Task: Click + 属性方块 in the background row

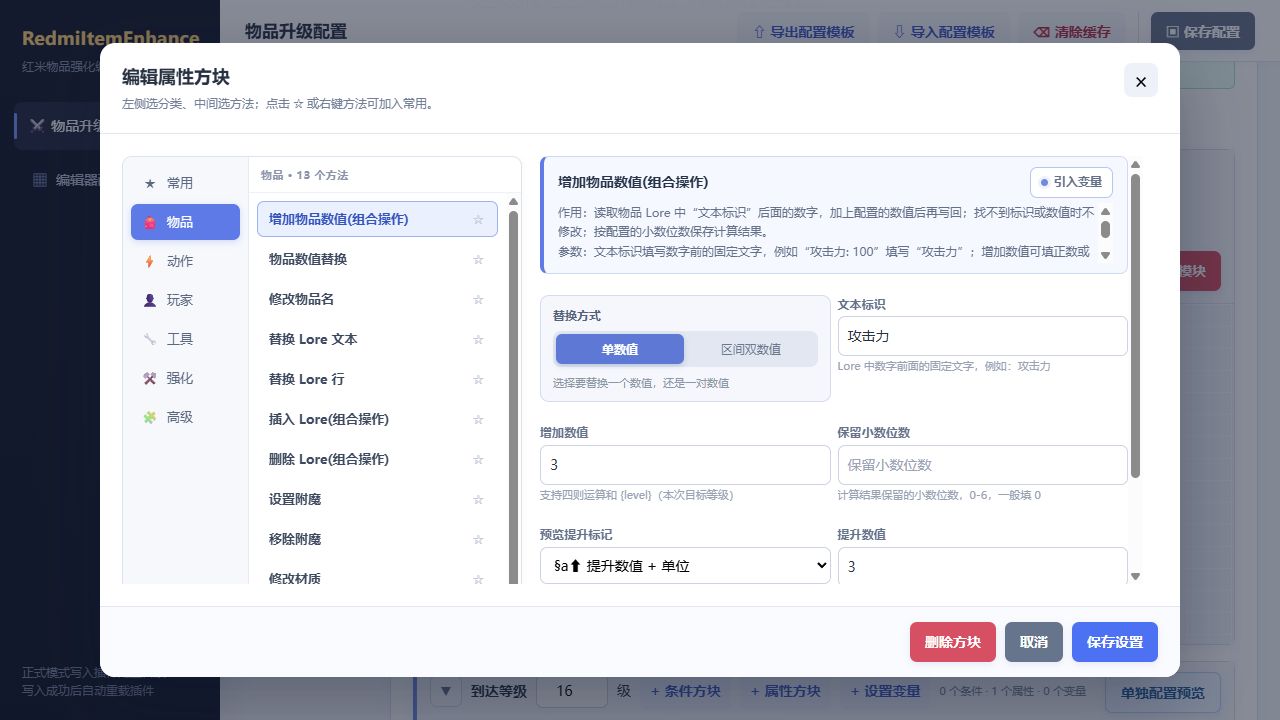Action: [x=786, y=691]
